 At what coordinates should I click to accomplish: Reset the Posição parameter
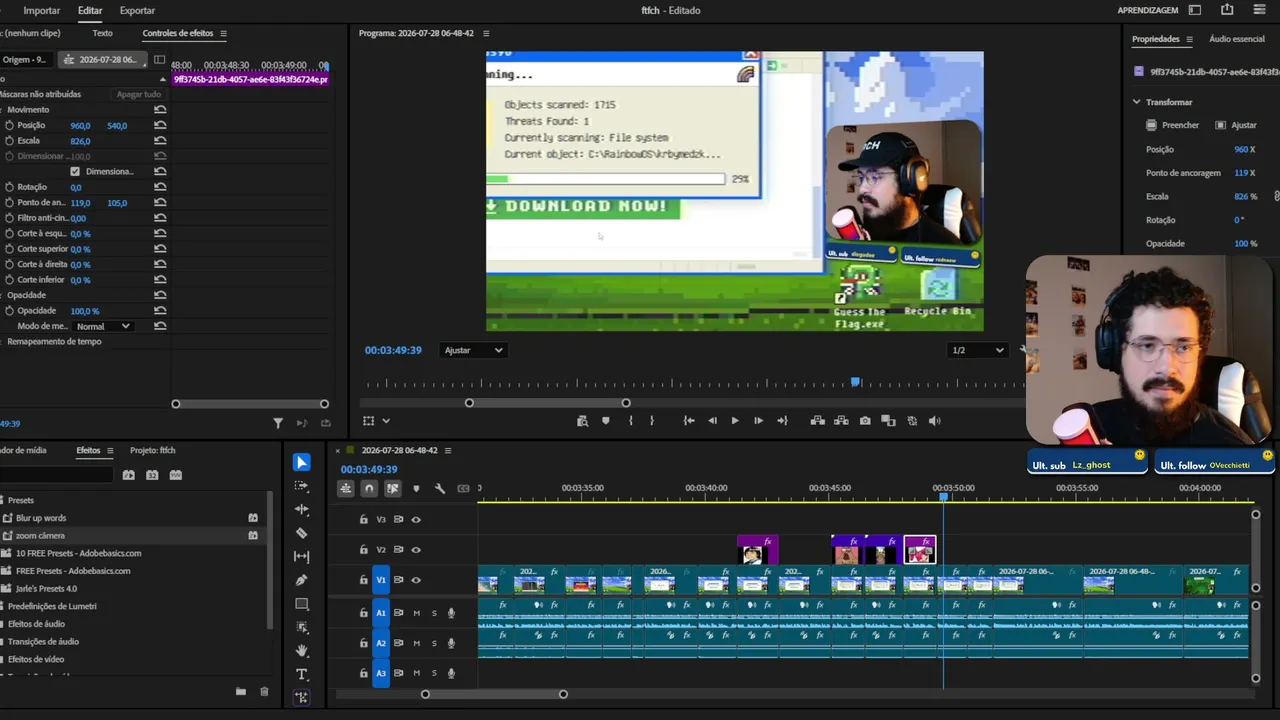coord(160,125)
